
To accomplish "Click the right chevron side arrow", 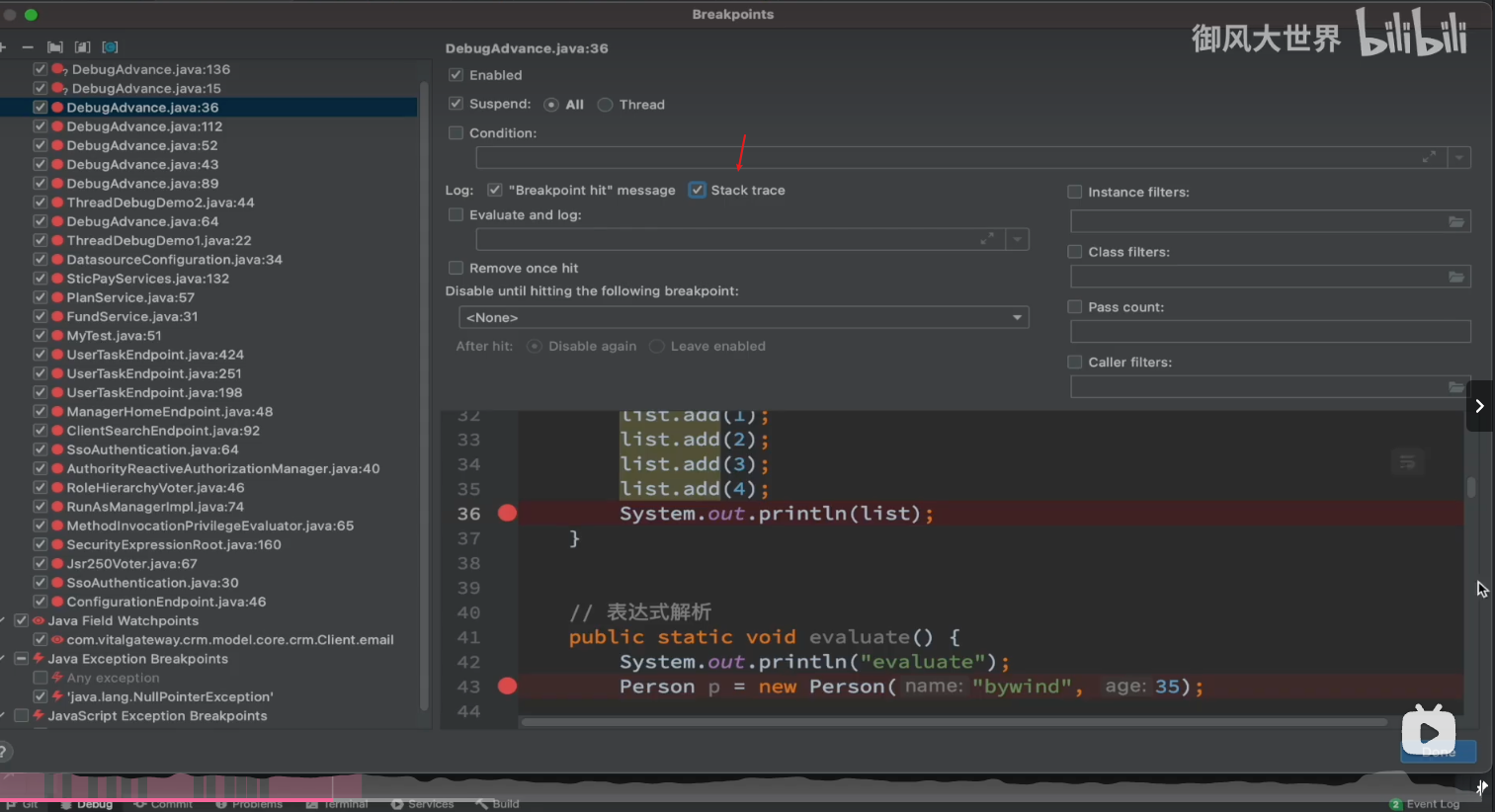I will click(x=1479, y=406).
